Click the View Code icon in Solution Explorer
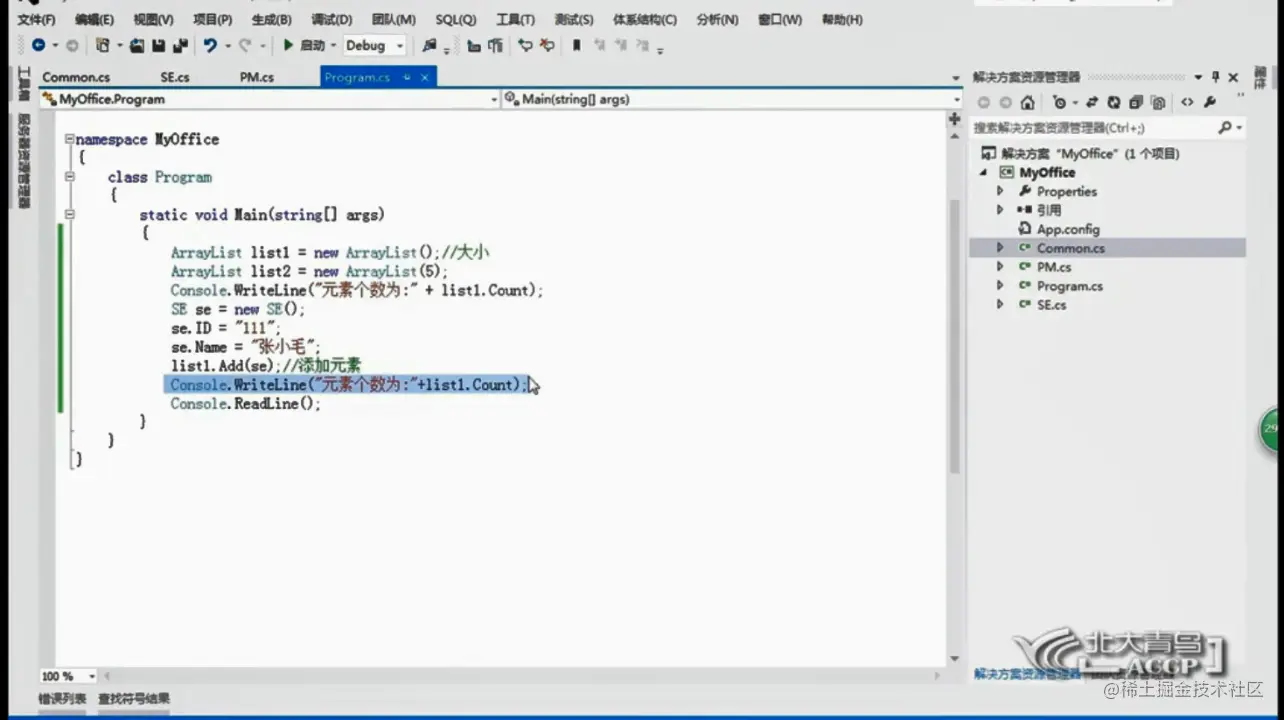Viewport: 1284px width, 720px height. (1187, 102)
